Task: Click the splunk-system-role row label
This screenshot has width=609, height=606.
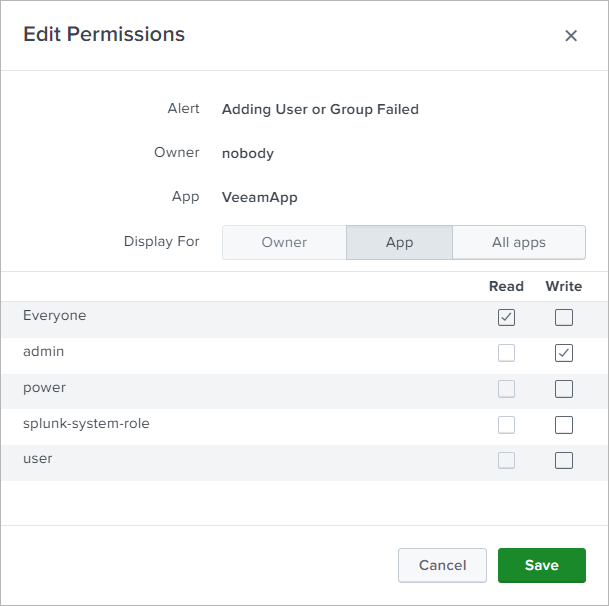Action: (x=86, y=424)
